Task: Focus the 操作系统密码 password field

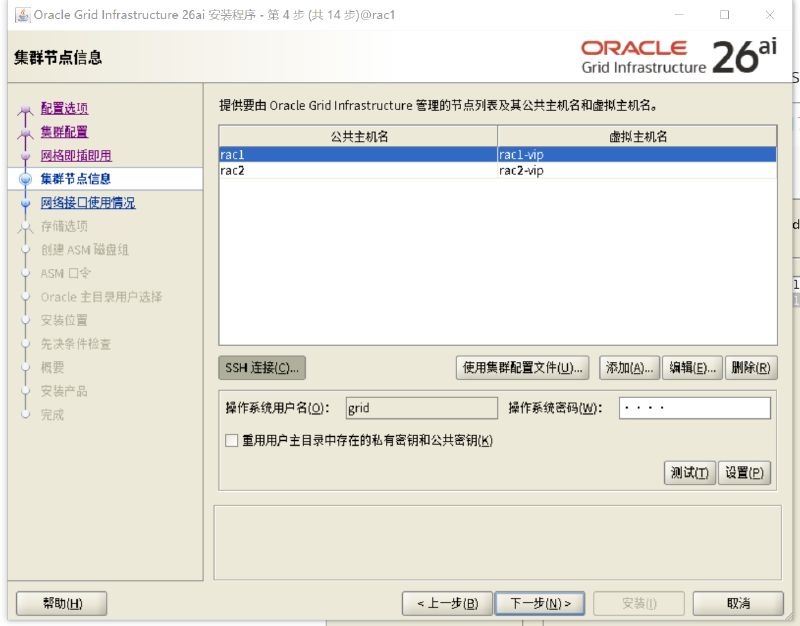Action: point(695,408)
